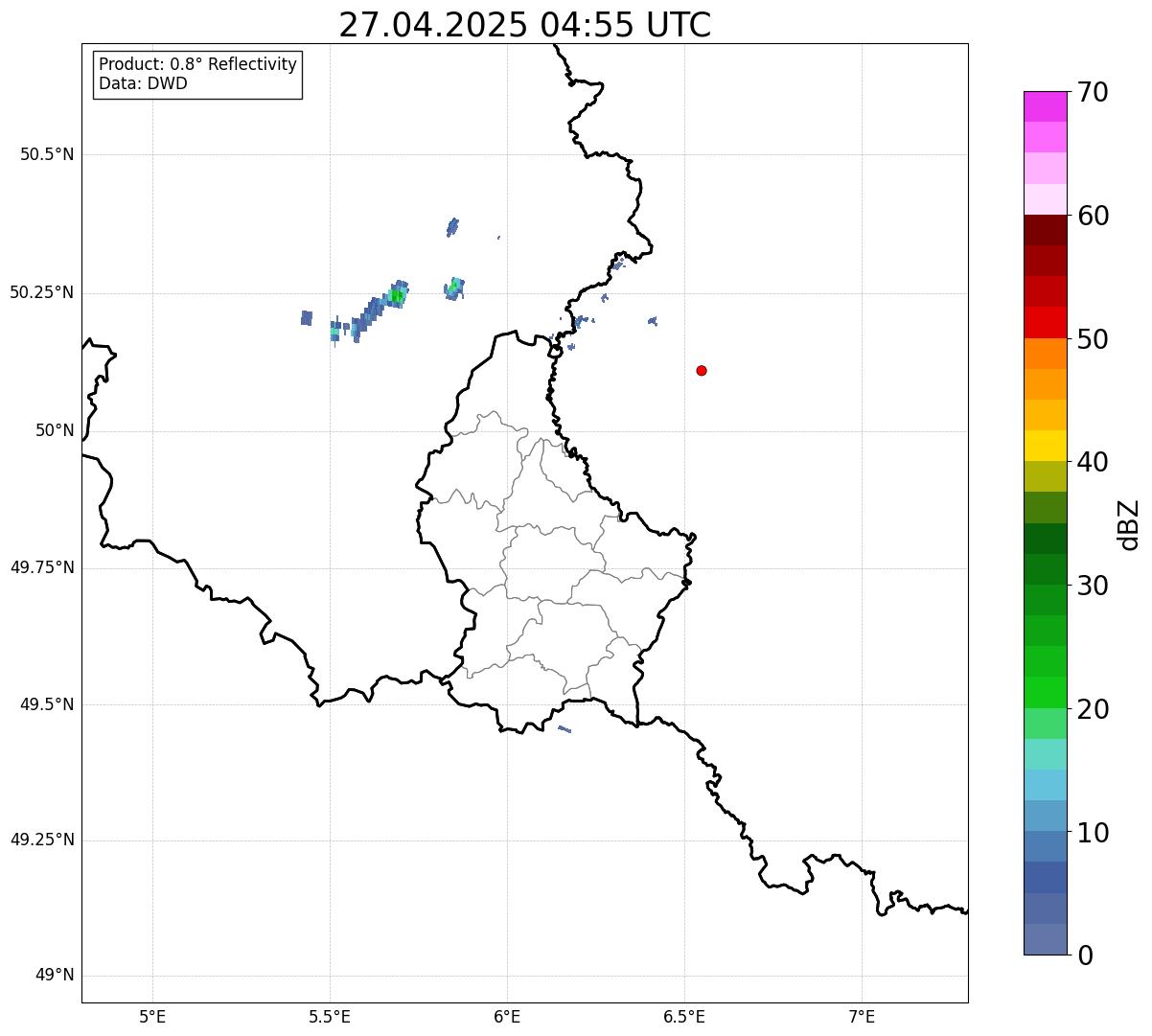Click the 'Product: 0.8° Reflectivity' legend text
Viewport: 1152px width, 1036px height.
coord(198,64)
